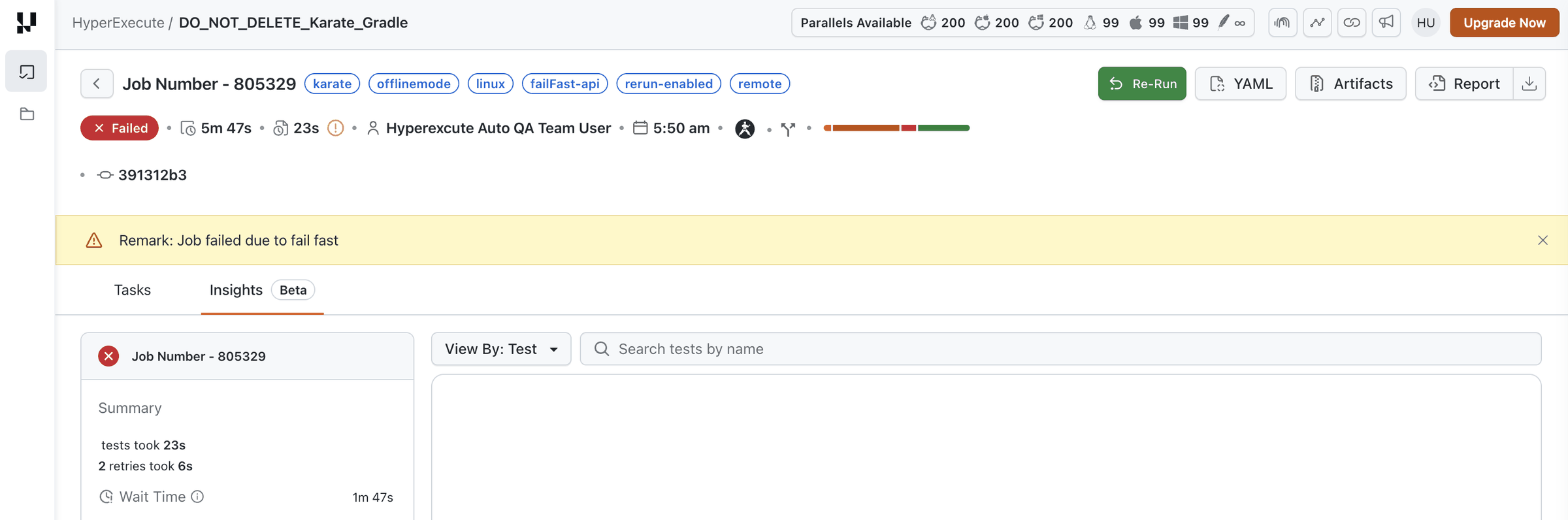Click the Re-Run button
1568x520 pixels.
pos(1142,84)
